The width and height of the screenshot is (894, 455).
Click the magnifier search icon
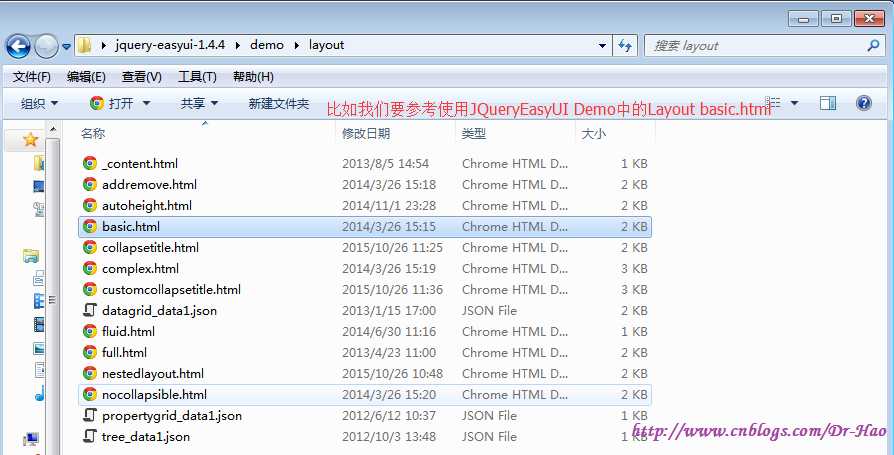[873, 46]
